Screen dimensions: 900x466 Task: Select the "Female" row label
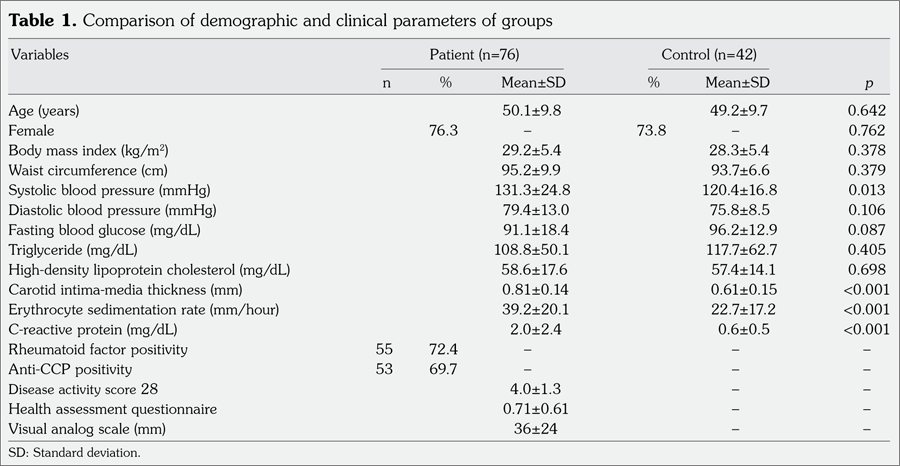tap(31, 130)
